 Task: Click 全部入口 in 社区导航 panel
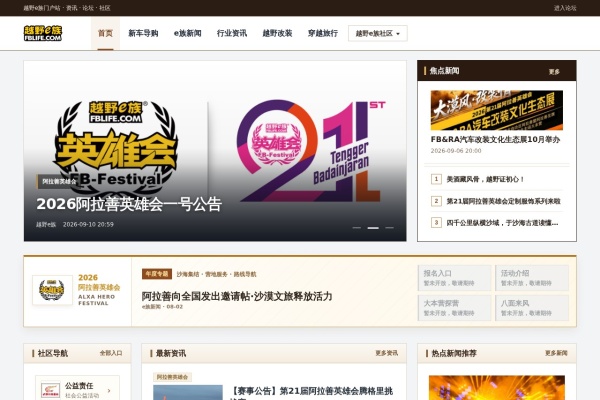coord(111,353)
